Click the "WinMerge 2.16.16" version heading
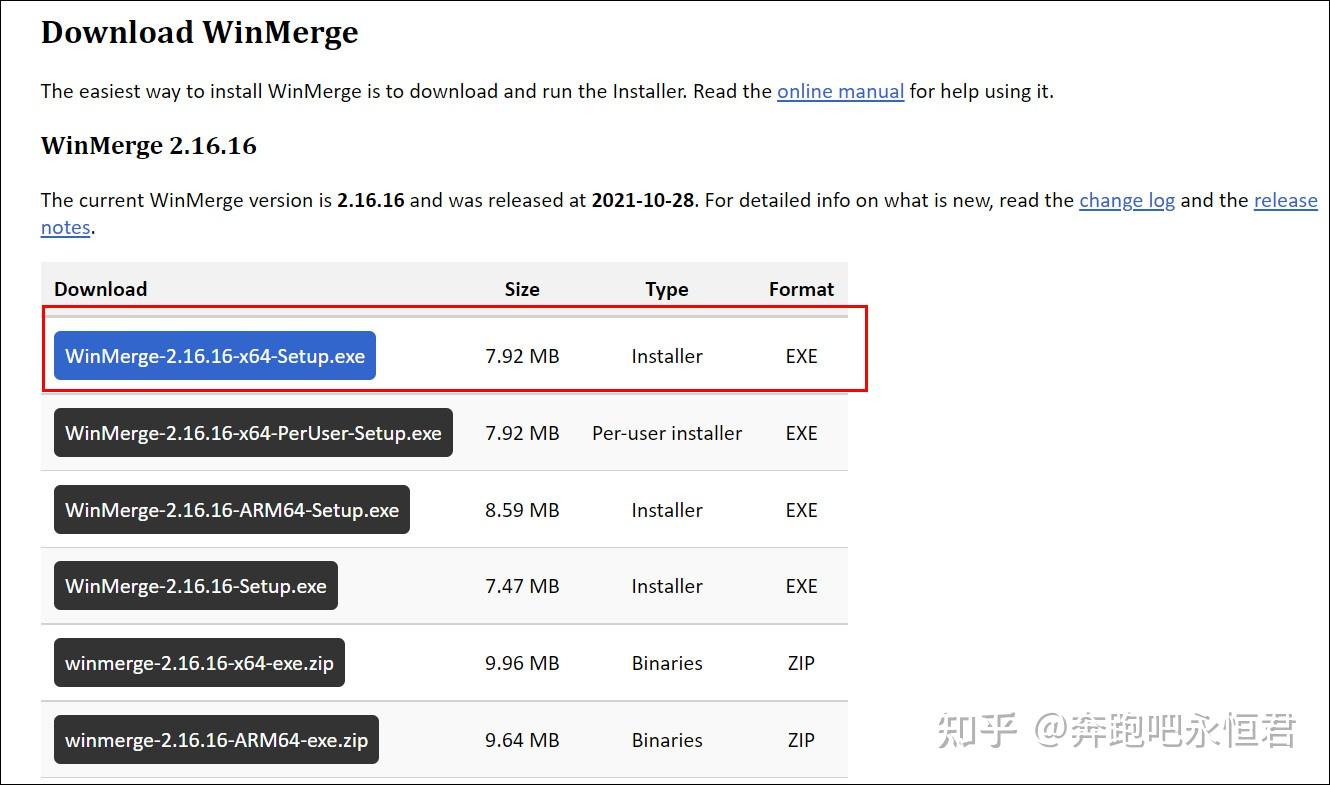1330x785 pixels. coord(148,146)
